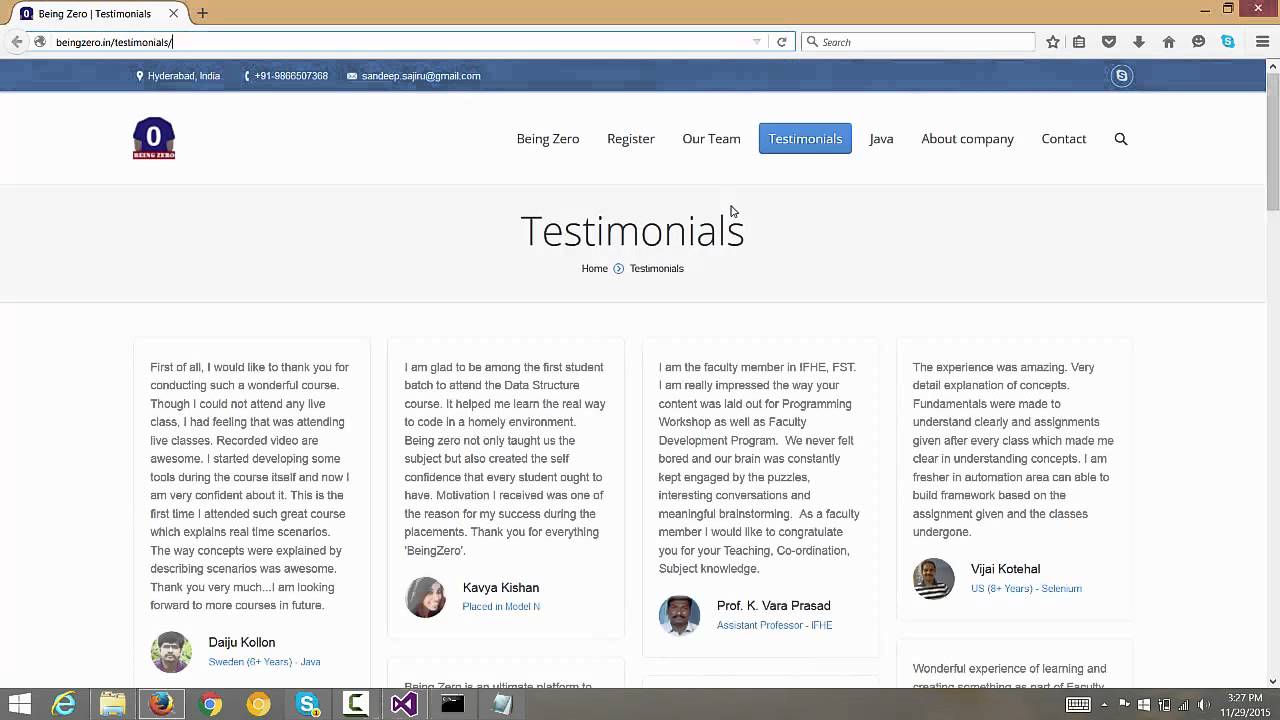Show hidden system tray icons
1280x720 pixels.
point(1104,704)
